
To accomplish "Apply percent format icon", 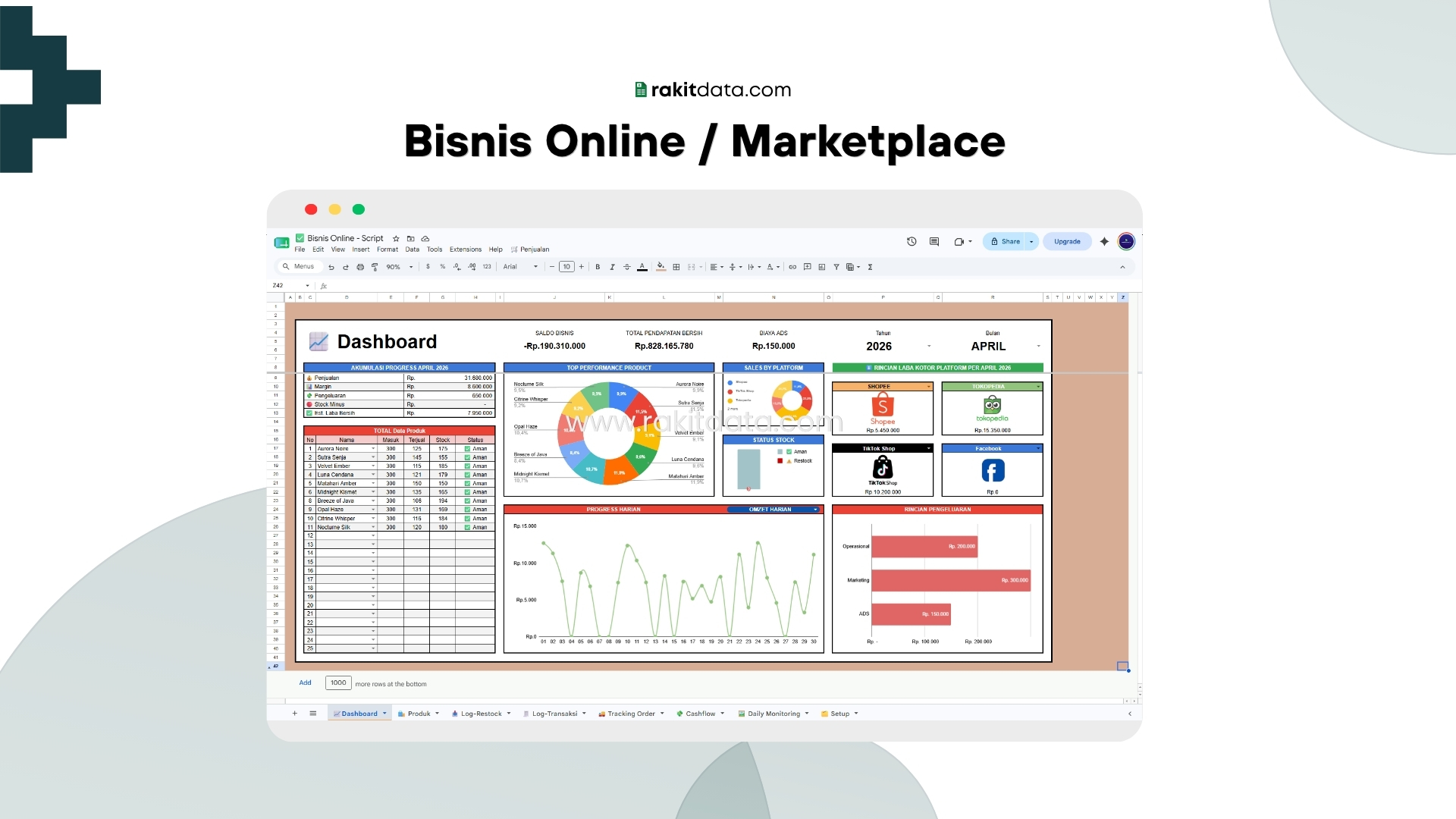I will tap(442, 267).
